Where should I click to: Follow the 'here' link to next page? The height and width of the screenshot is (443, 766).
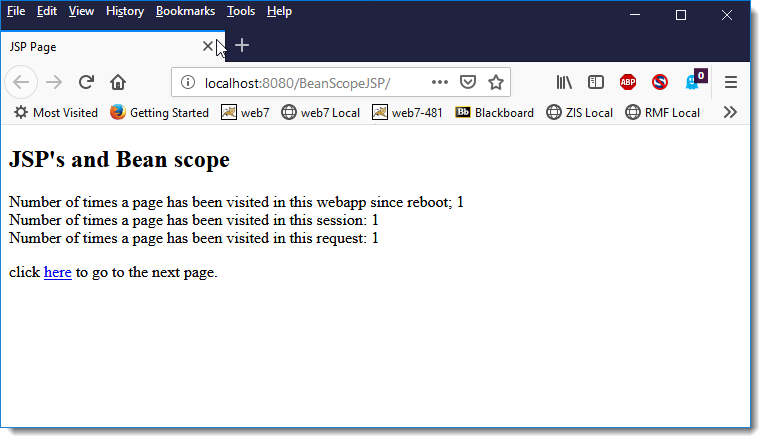pos(58,272)
